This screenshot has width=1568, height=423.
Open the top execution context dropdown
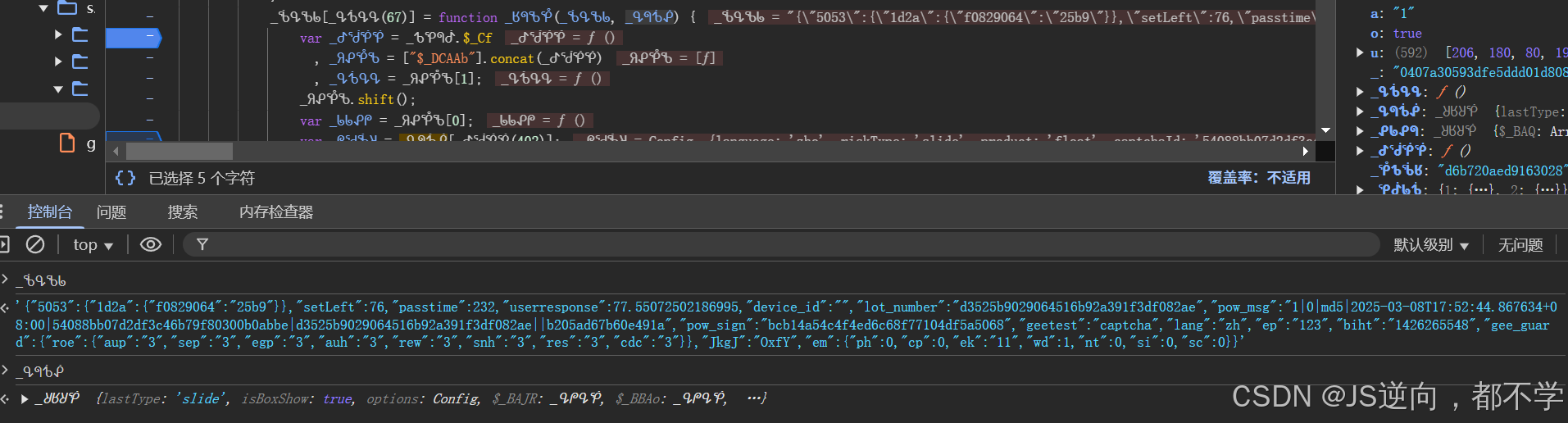point(93,244)
